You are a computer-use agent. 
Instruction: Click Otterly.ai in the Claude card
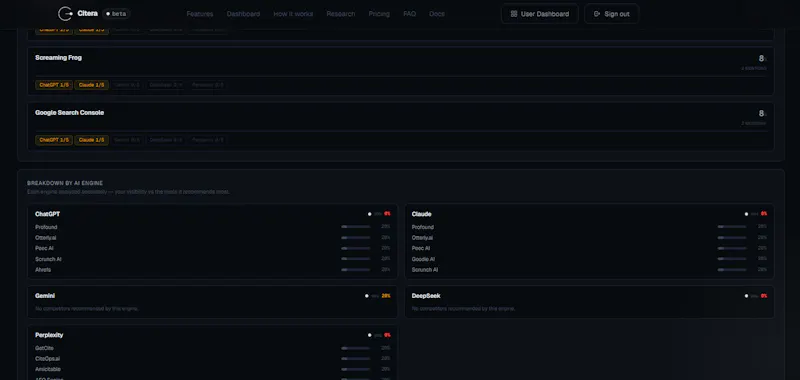click(422, 238)
